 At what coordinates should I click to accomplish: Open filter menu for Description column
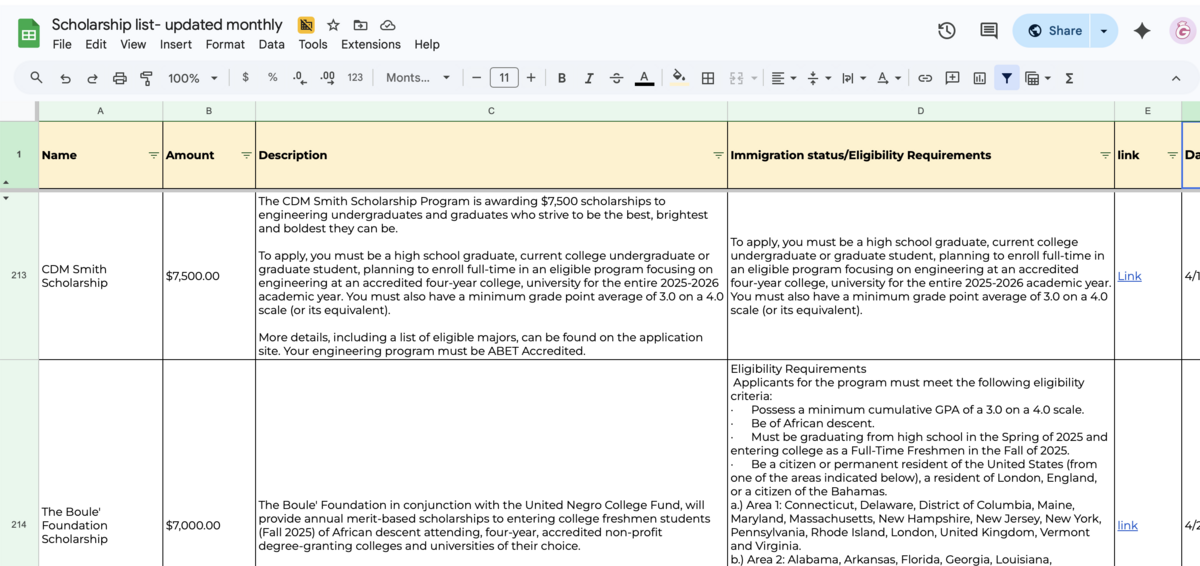coord(718,155)
